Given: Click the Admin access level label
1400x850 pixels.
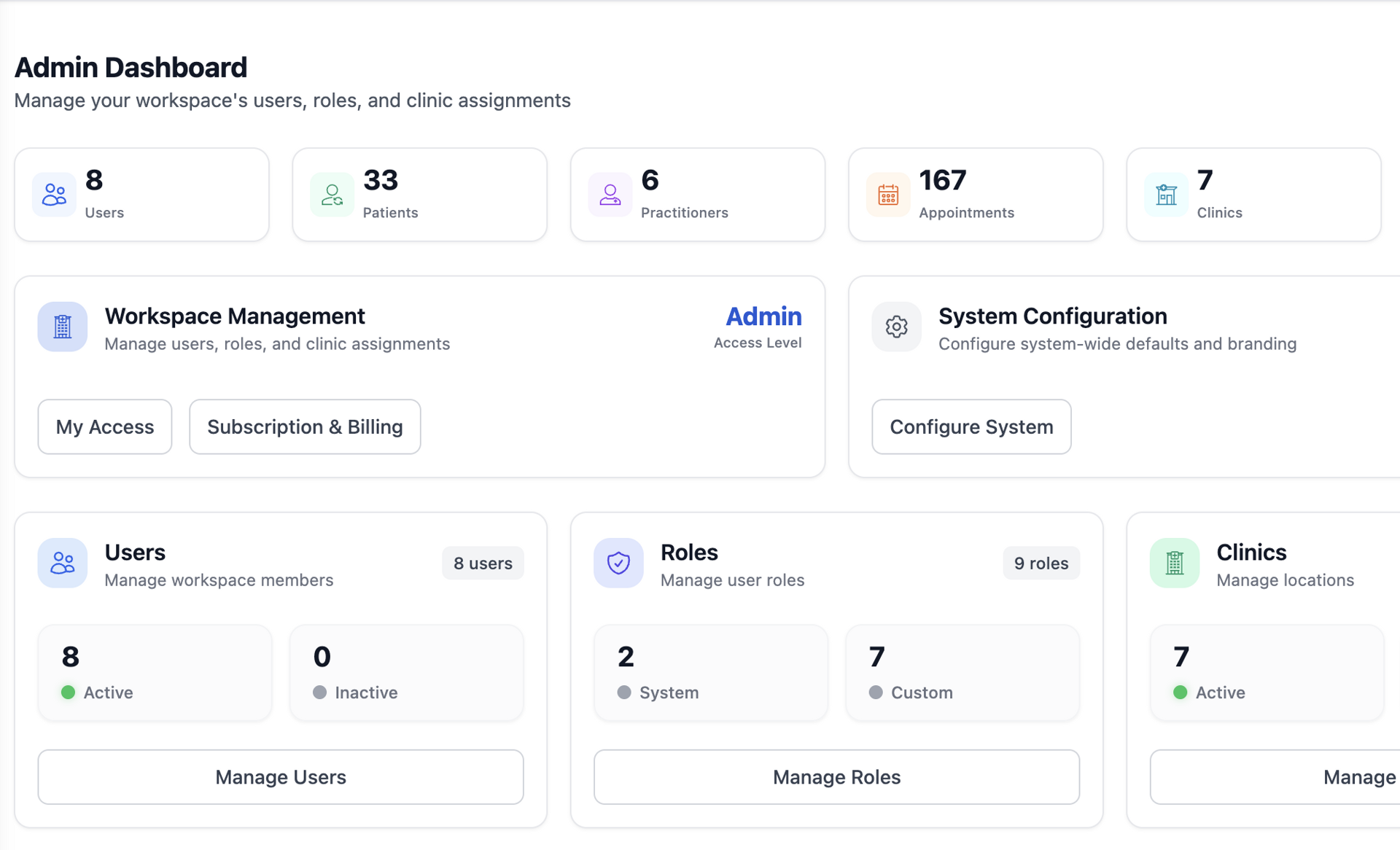Looking at the screenshot, I should (763, 316).
